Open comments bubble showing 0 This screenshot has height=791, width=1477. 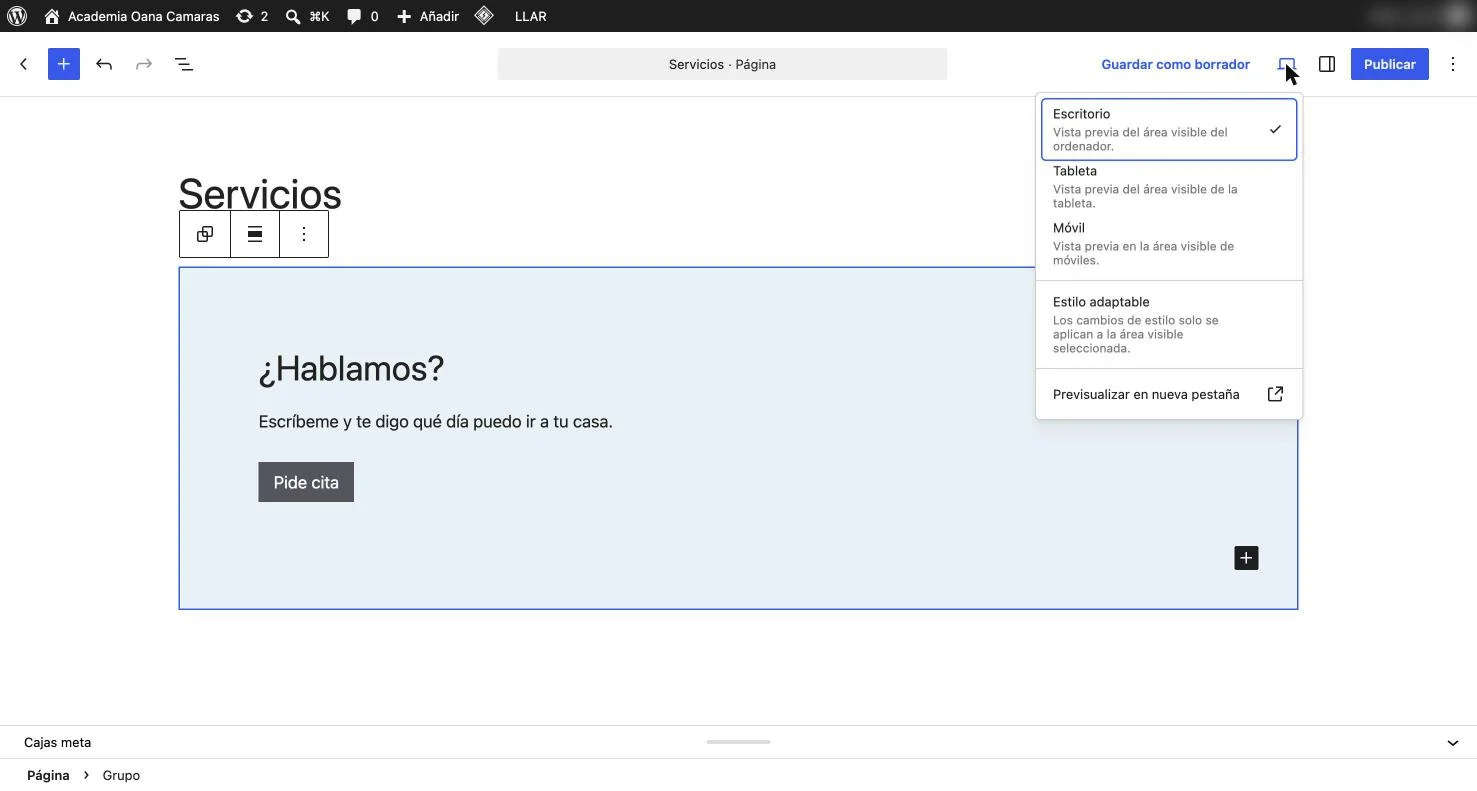pyautogui.click(x=362, y=16)
